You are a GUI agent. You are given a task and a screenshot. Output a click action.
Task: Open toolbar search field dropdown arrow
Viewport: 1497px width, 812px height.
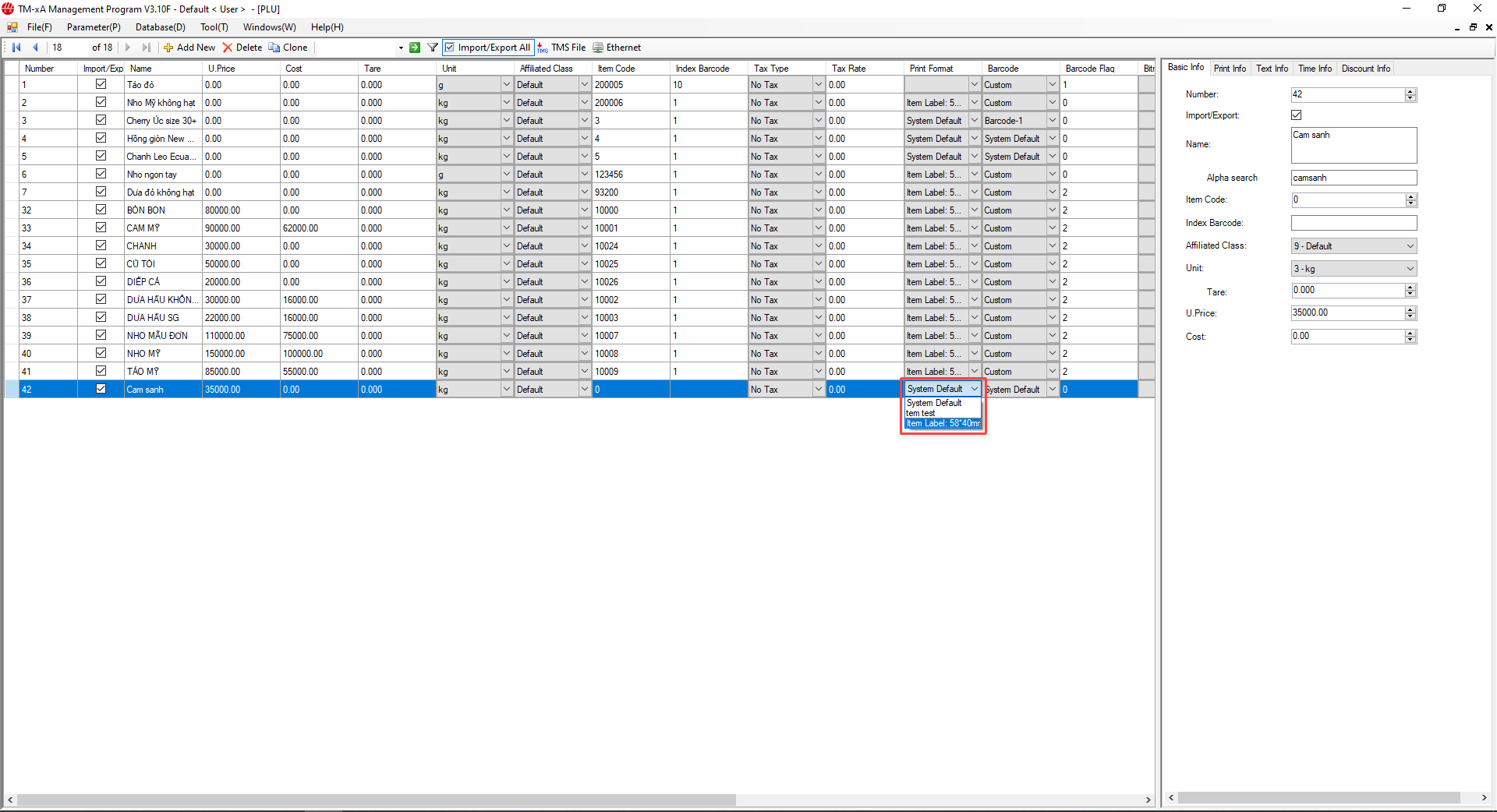pos(401,48)
